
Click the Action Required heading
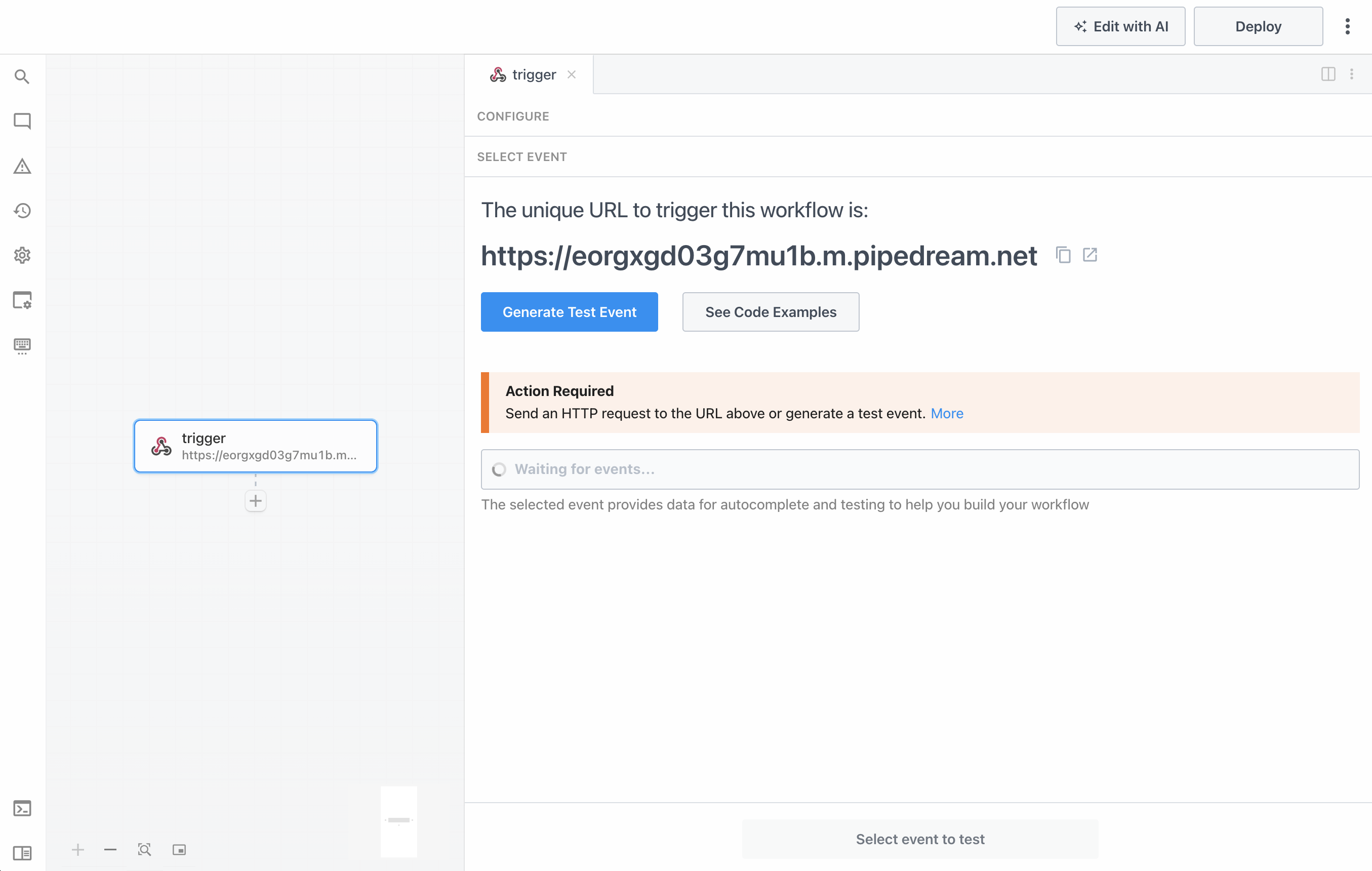pos(559,391)
